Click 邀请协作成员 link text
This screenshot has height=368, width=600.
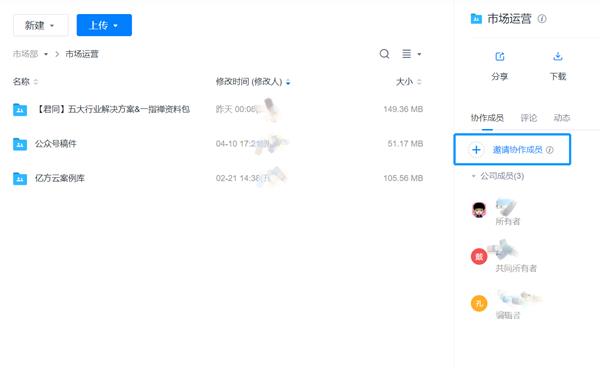click(x=517, y=150)
